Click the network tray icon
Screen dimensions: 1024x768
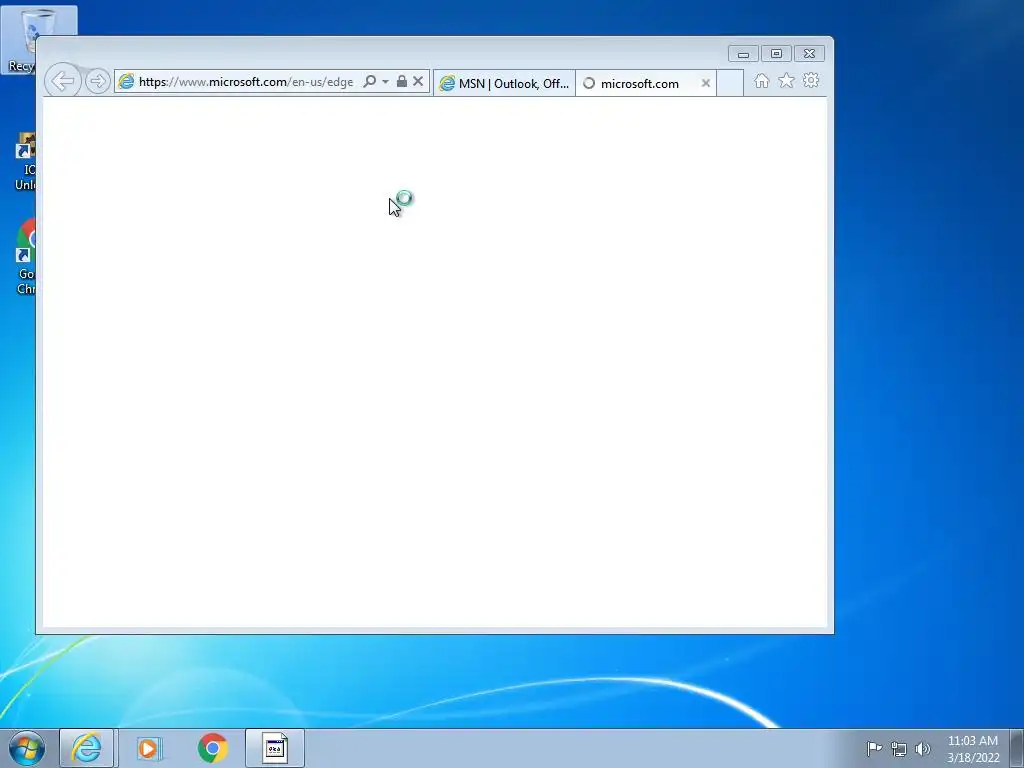pos(899,749)
